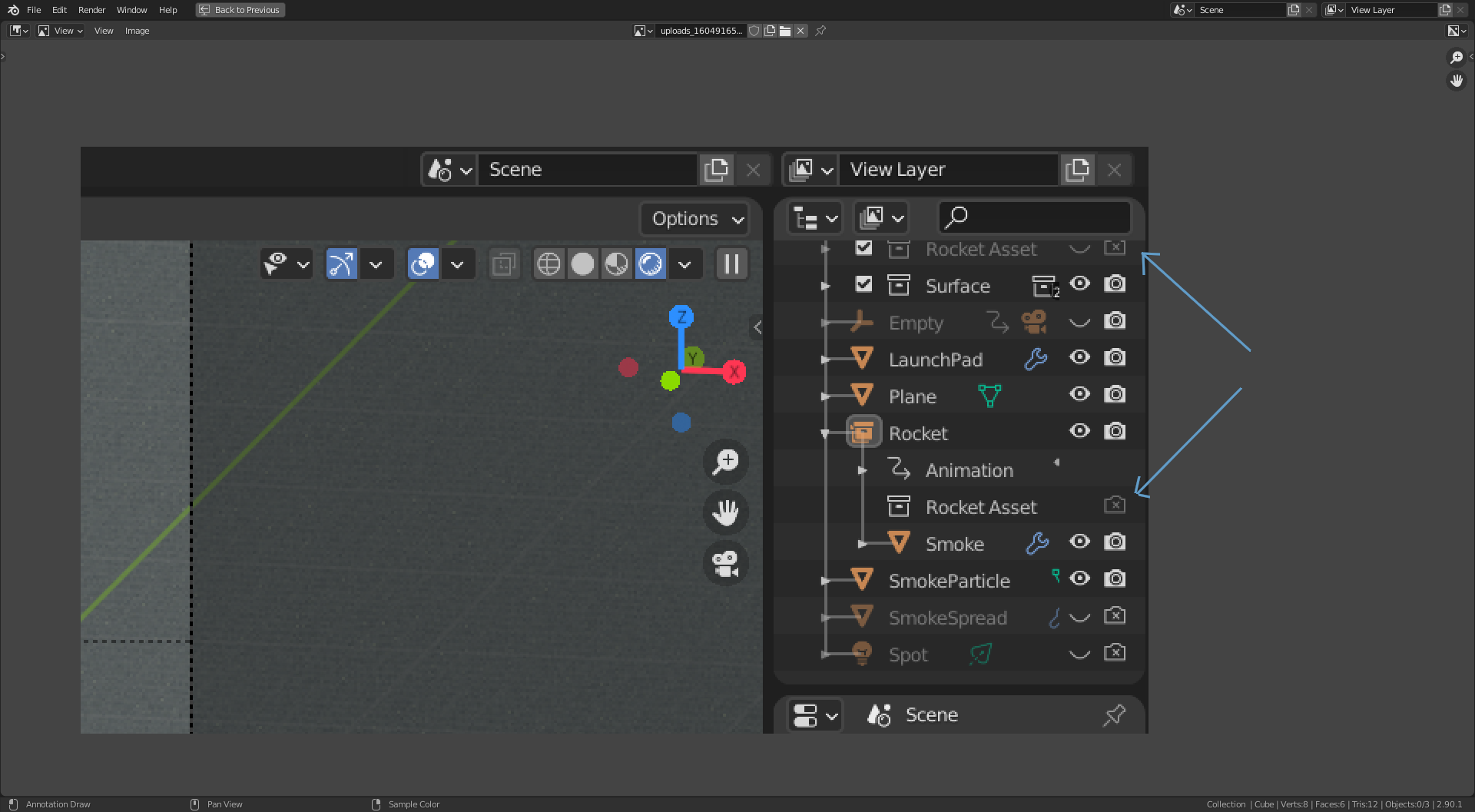1475x812 pixels.
Task: Click the Plane row eye icon in displayed image
Action: [x=1079, y=394]
